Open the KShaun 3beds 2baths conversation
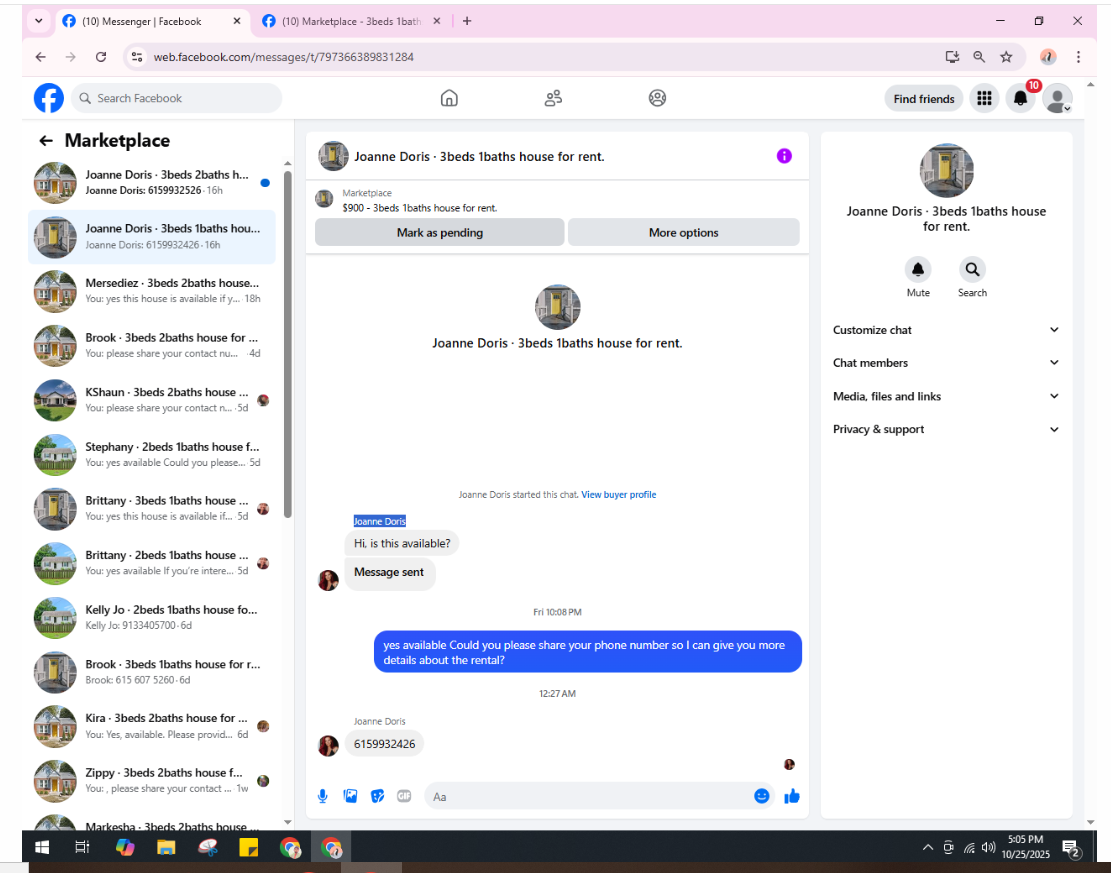The image size is (1111, 873). [x=152, y=400]
